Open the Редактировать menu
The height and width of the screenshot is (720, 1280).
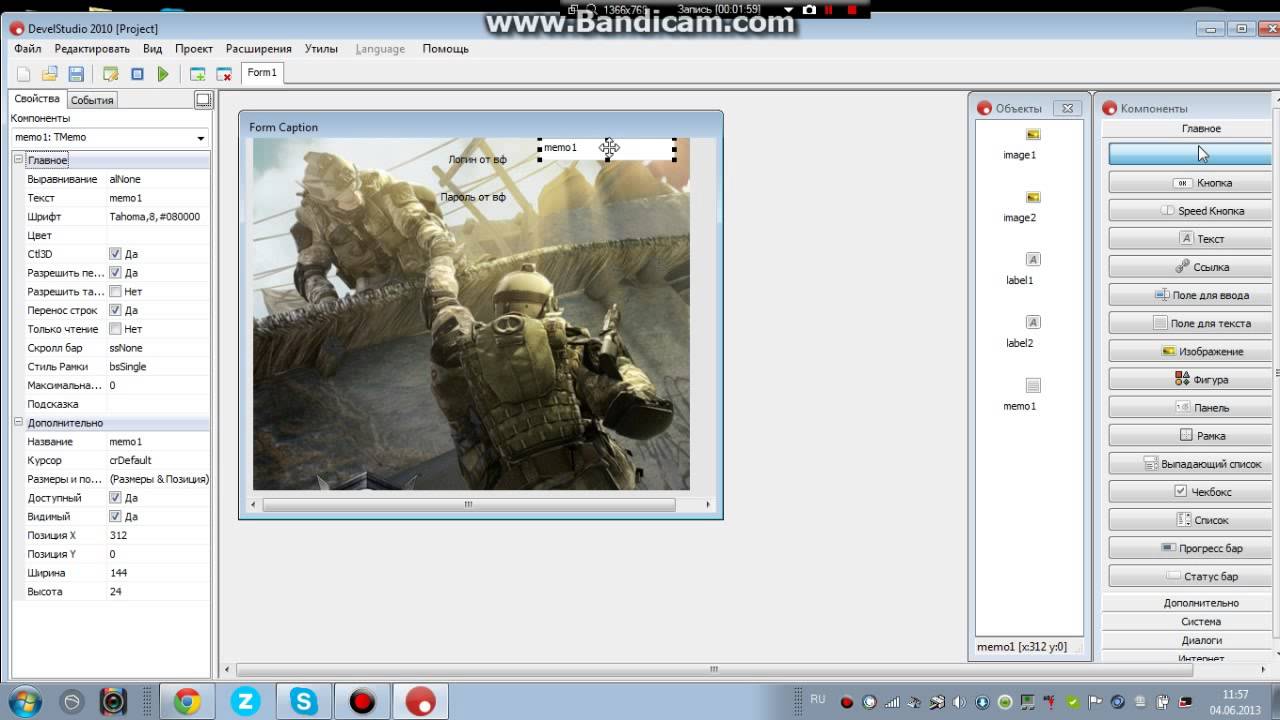tap(92, 48)
